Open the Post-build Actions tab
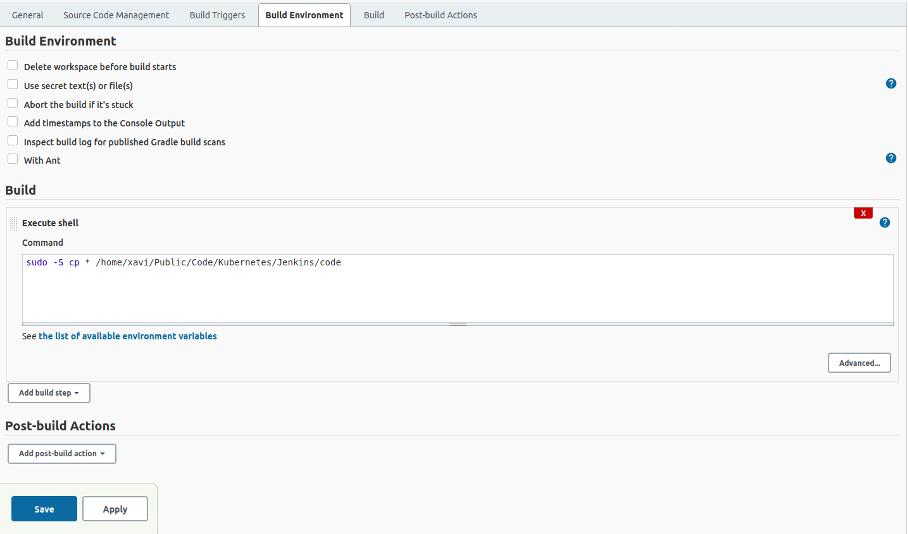 [441, 15]
